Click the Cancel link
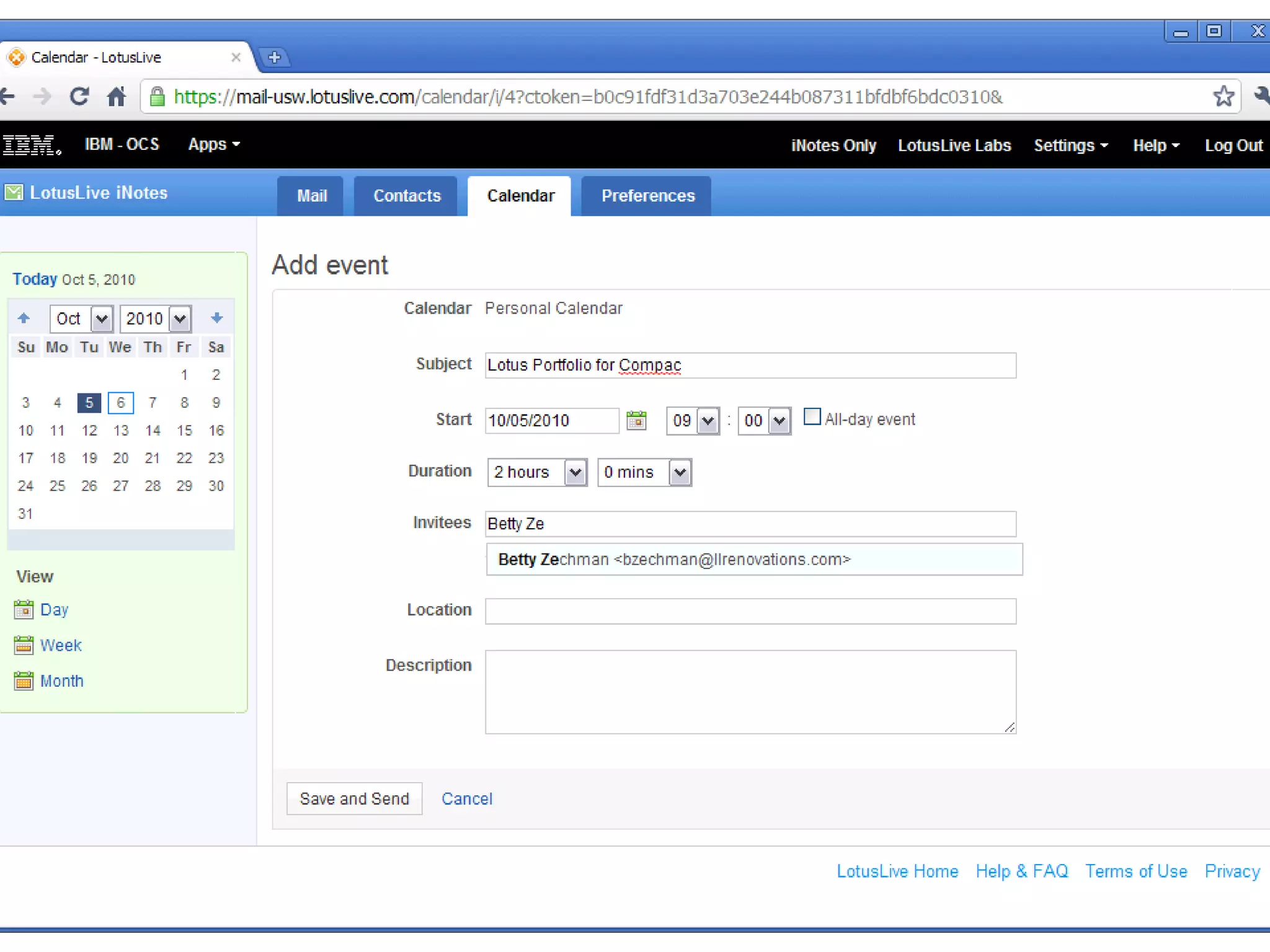The image size is (1270, 952). [x=466, y=798]
